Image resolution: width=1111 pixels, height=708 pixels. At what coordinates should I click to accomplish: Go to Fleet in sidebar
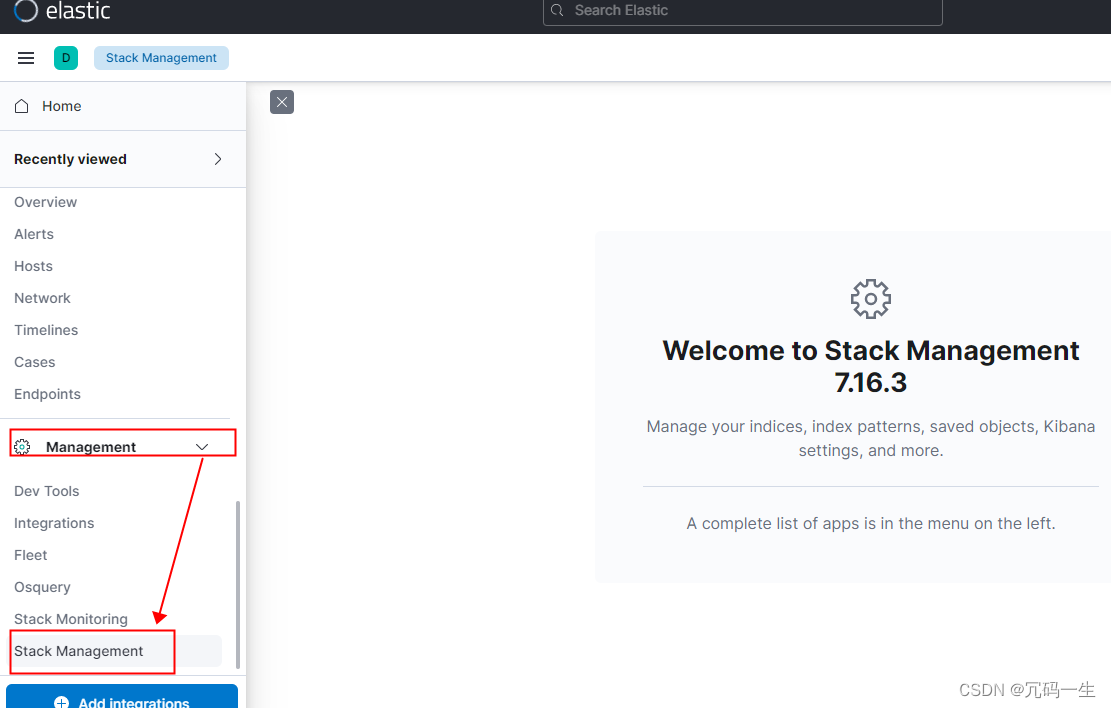[x=31, y=555]
